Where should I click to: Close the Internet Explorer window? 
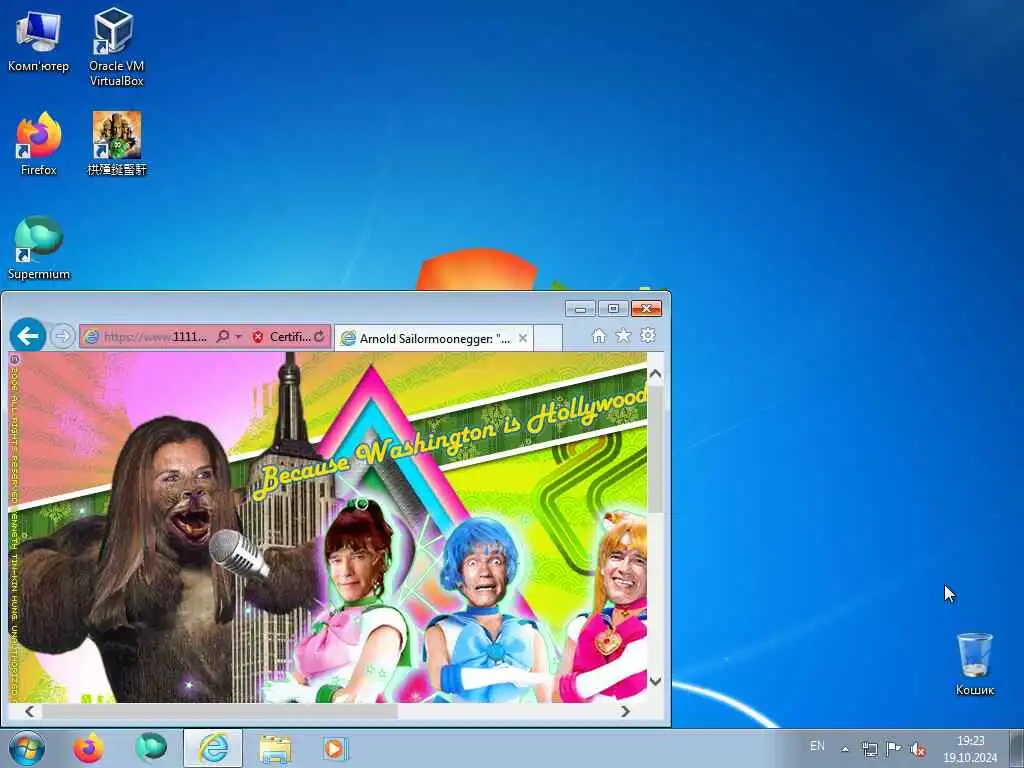point(647,308)
